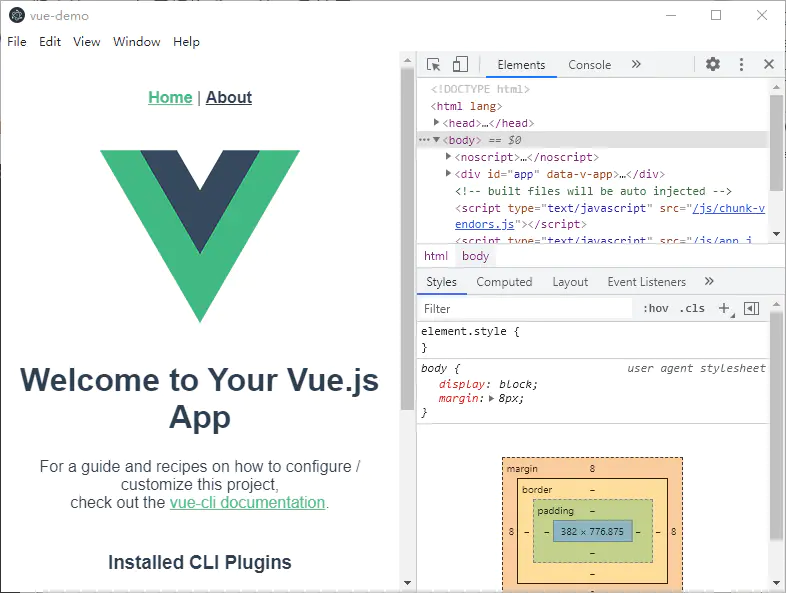Screen dimensions: 786x593
Task: Collapse the body element node
Action: coord(437,140)
